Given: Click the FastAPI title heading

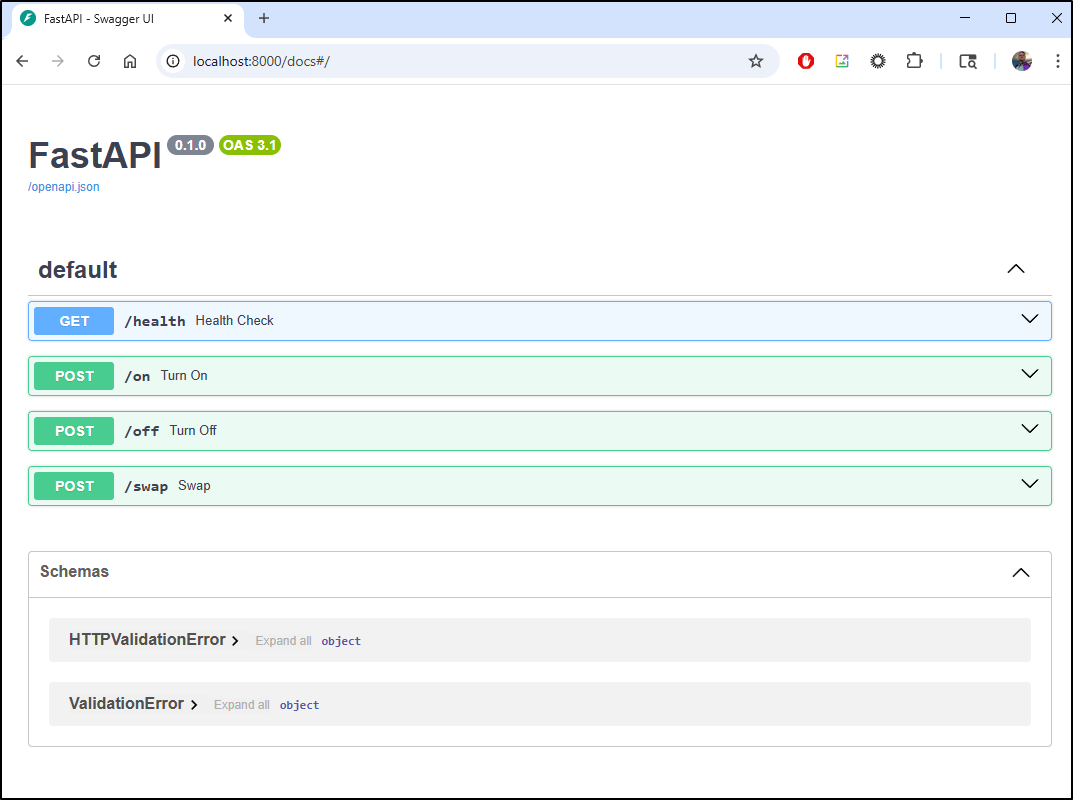Looking at the screenshot, I should [x=94, y=155].
